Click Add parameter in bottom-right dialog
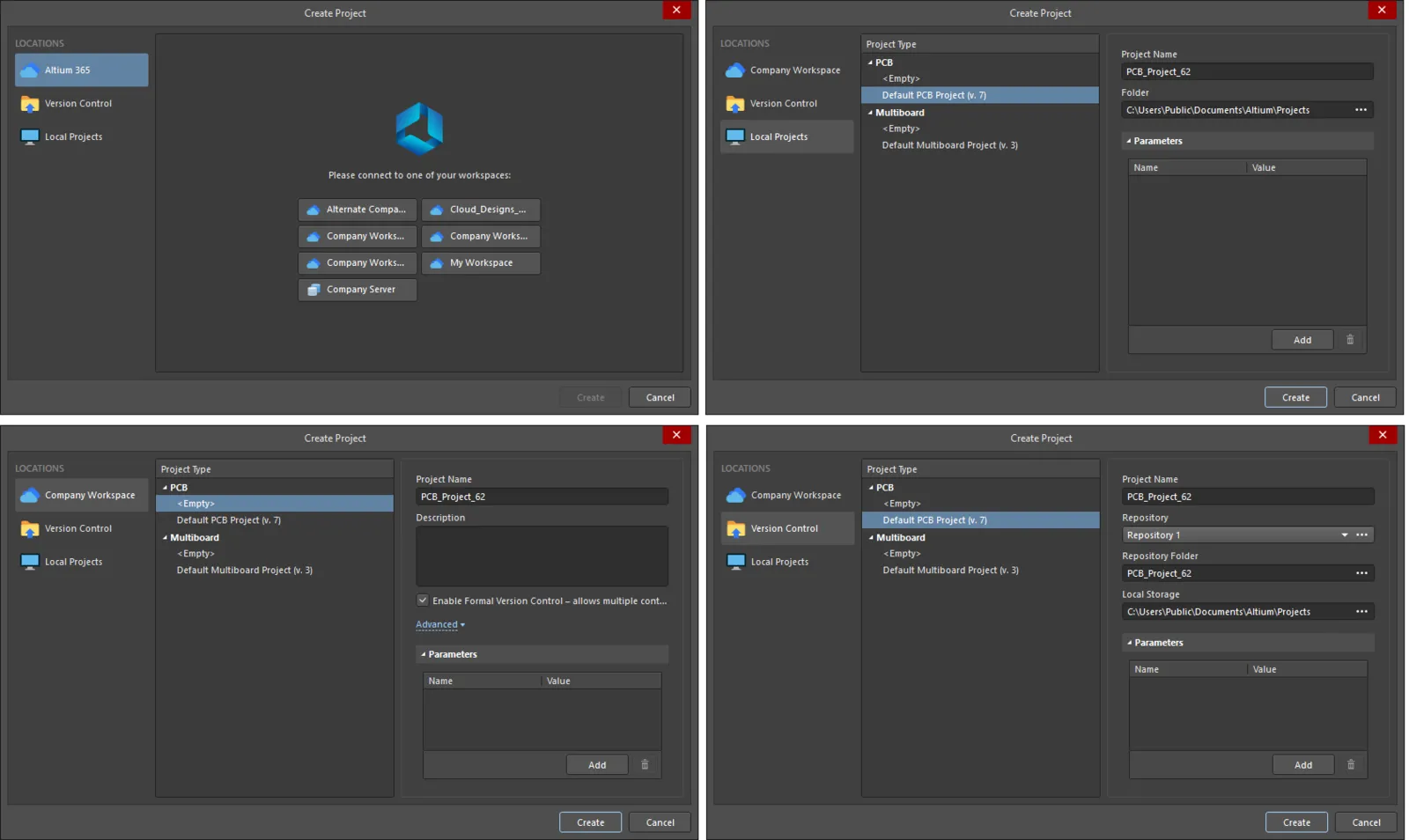The height and width of the screenshot is (840, 1409). [x=1302, y=765]
